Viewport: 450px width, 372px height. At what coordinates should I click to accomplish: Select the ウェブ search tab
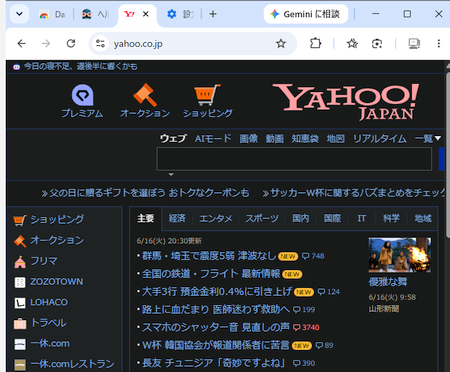click(173, 138)
